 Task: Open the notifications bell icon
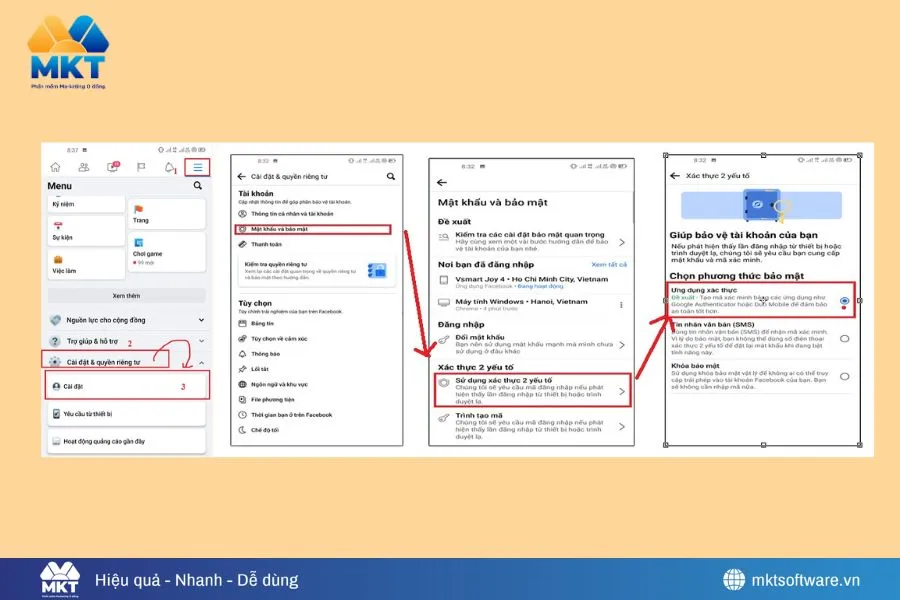[170, 167]
